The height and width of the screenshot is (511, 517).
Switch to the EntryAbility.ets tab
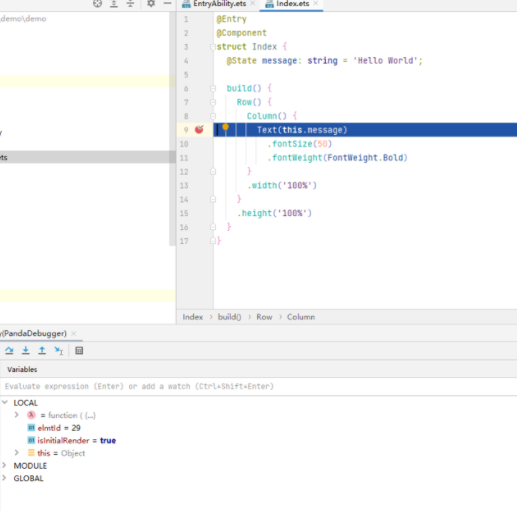pos(219,4)
